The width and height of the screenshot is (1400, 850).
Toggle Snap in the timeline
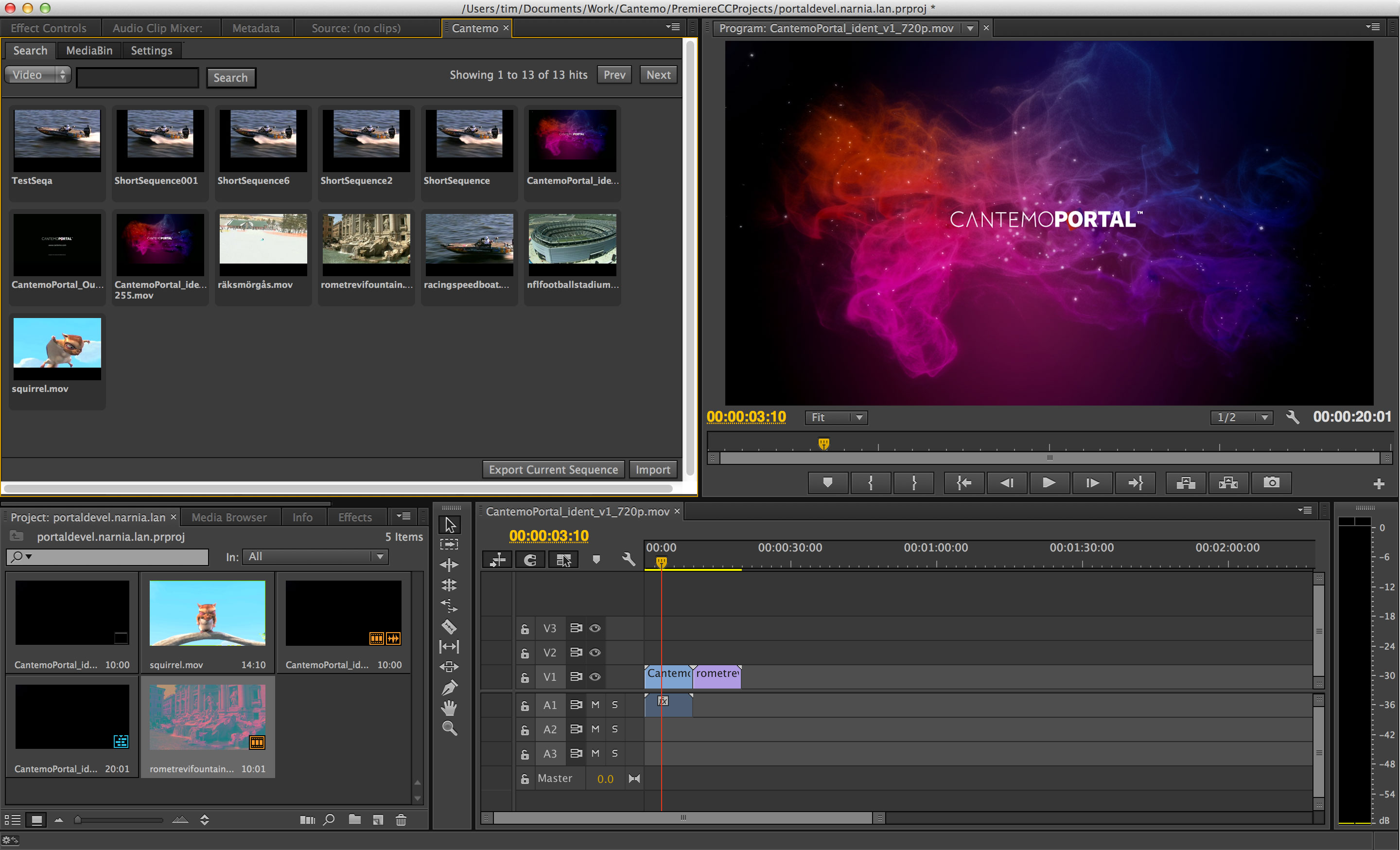tap(529, 560)
